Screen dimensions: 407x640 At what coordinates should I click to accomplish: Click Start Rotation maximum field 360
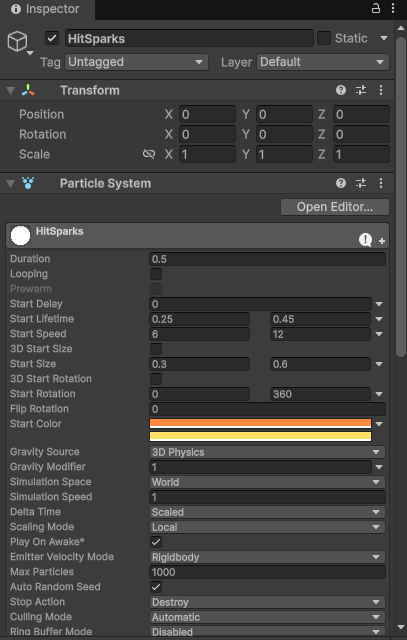pos(320,394)
